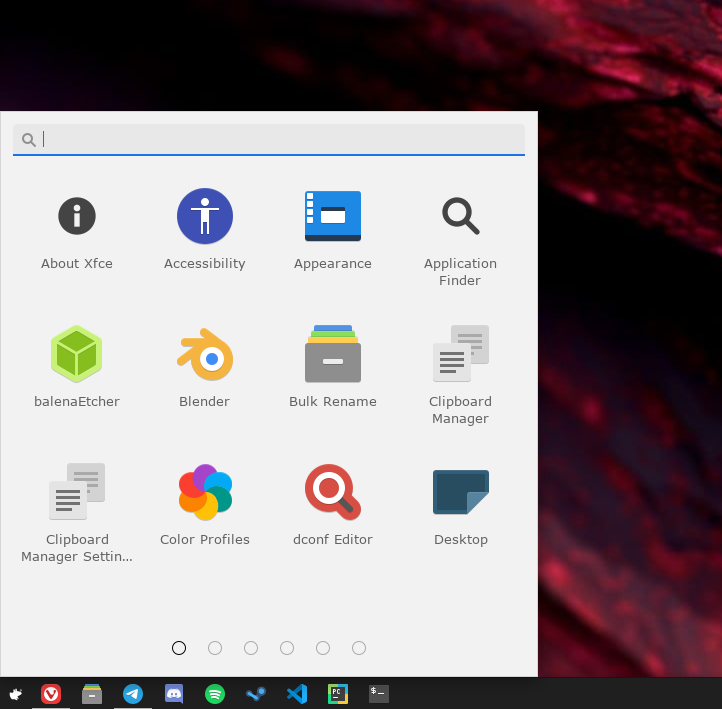Select the first page indicator dot
722x709 pixels.
click(x=179, y=648)
